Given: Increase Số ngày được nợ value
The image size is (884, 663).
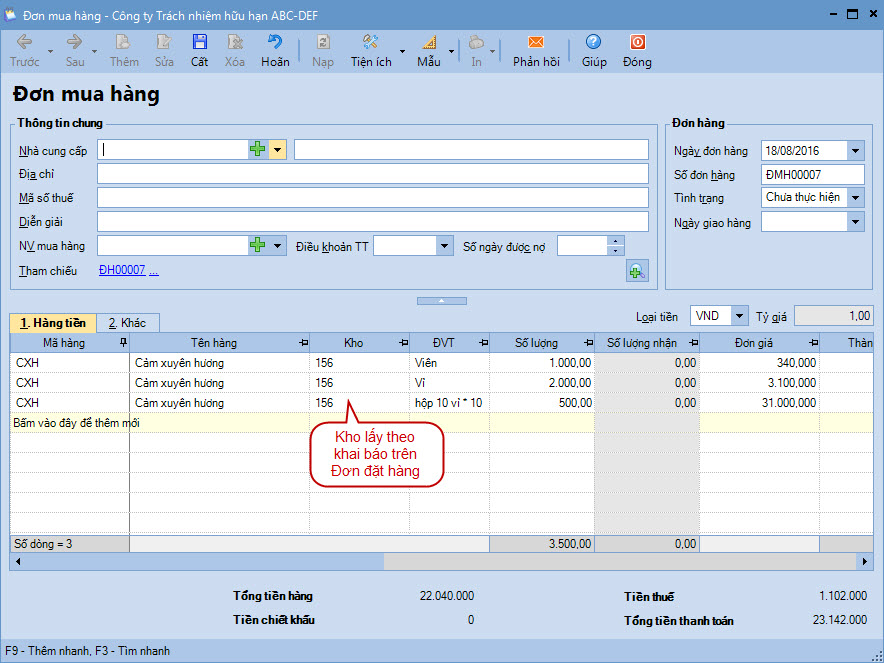Looking at the screenshot, I should click(616, 241).
